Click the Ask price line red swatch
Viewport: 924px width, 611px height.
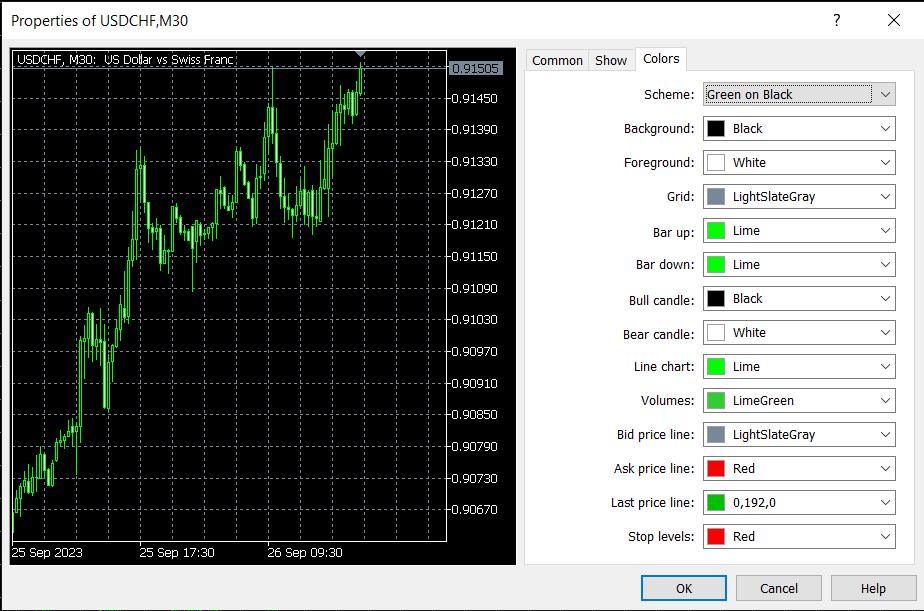click(x=715, y=468)
